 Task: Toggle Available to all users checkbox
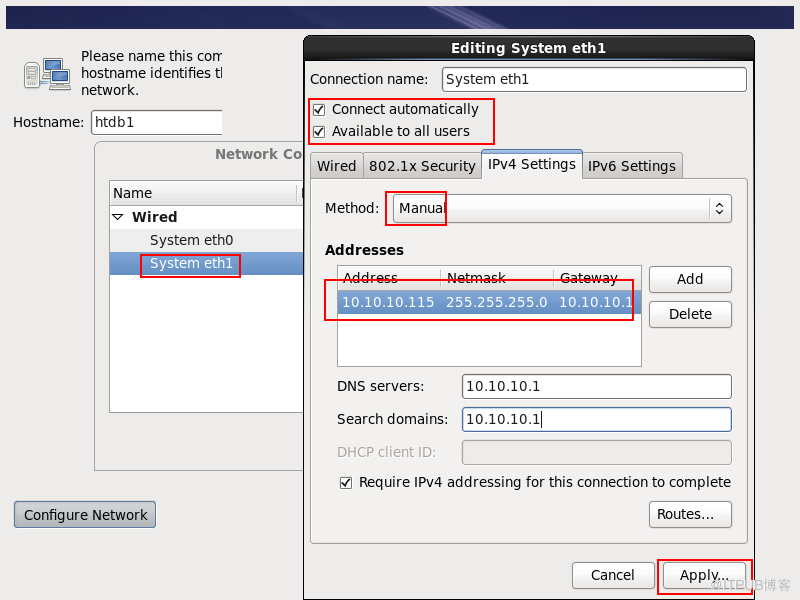319,132
